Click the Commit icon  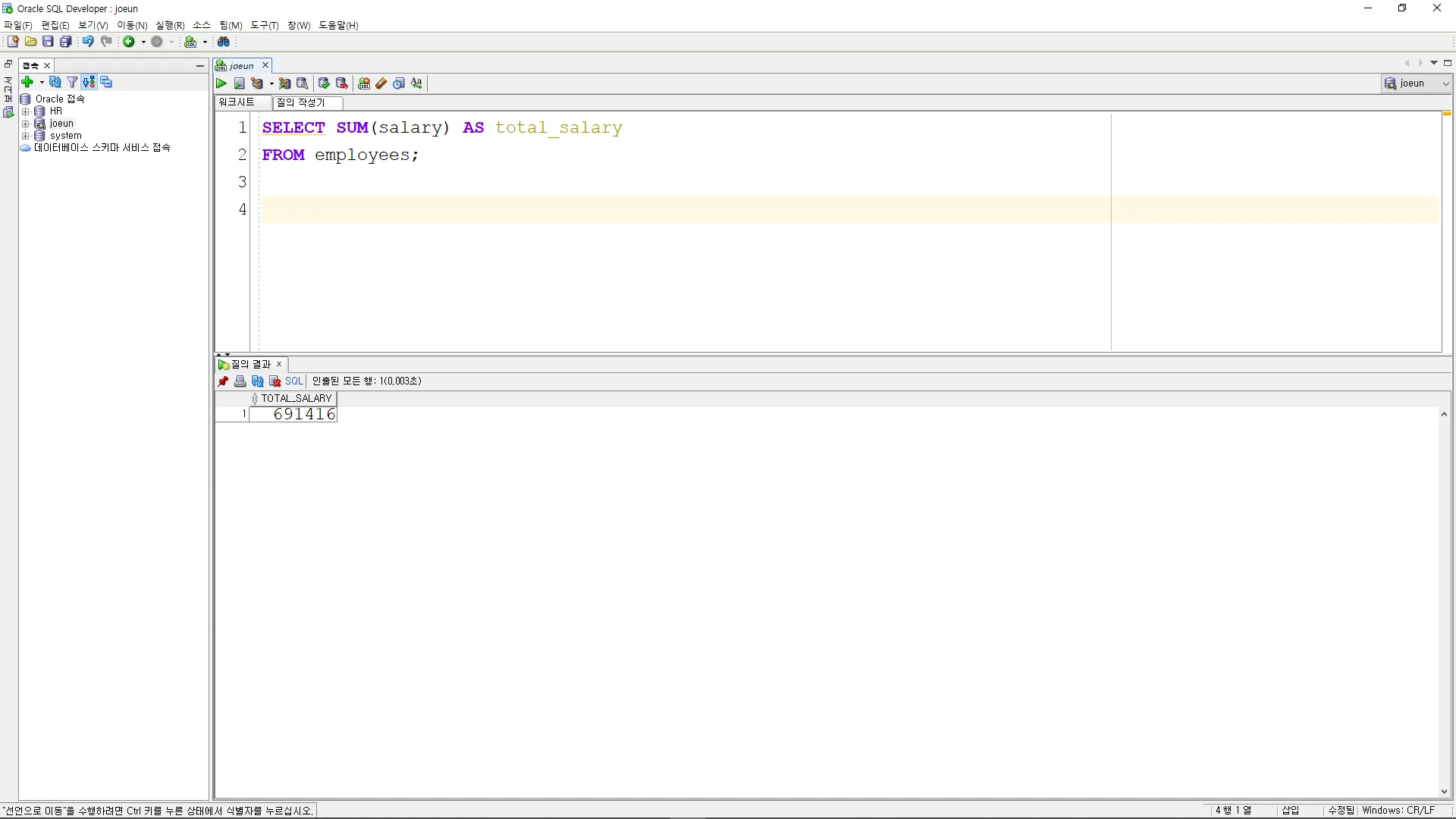point(324,83)
